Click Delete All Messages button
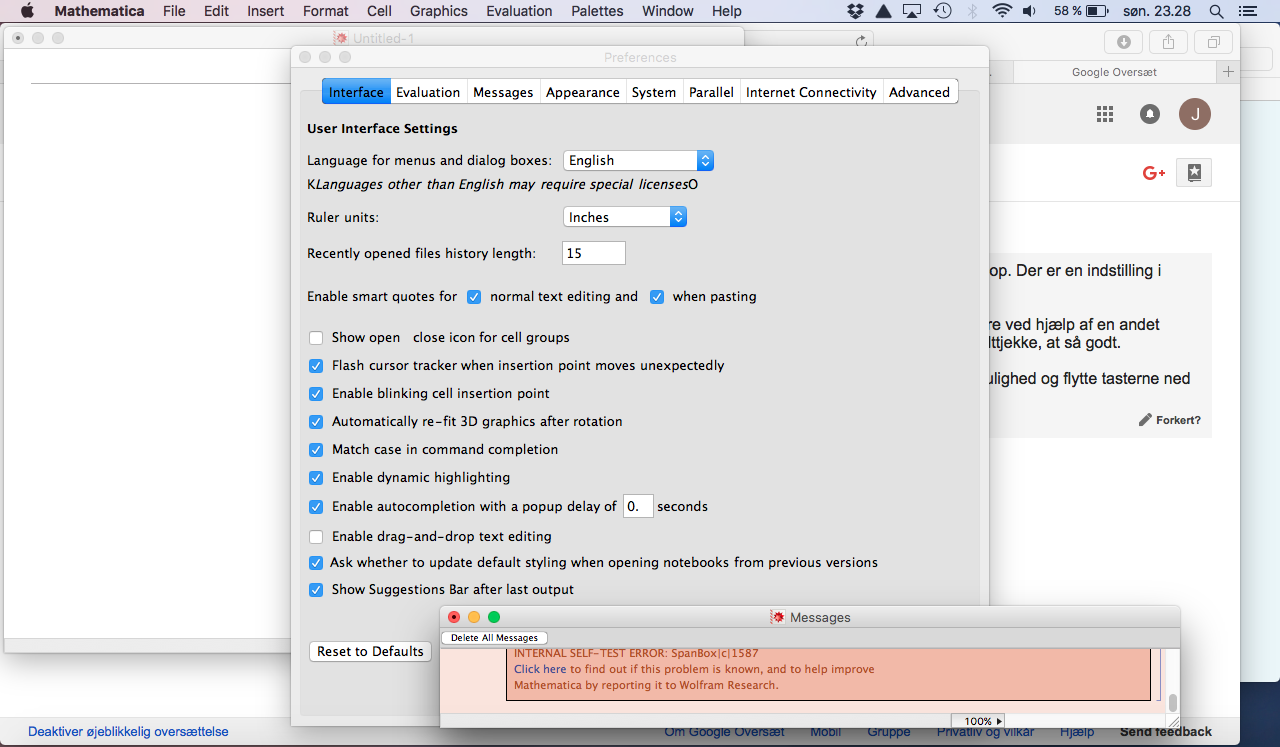The height and width of the screenshot is (747, 1280). pos(494,638)
